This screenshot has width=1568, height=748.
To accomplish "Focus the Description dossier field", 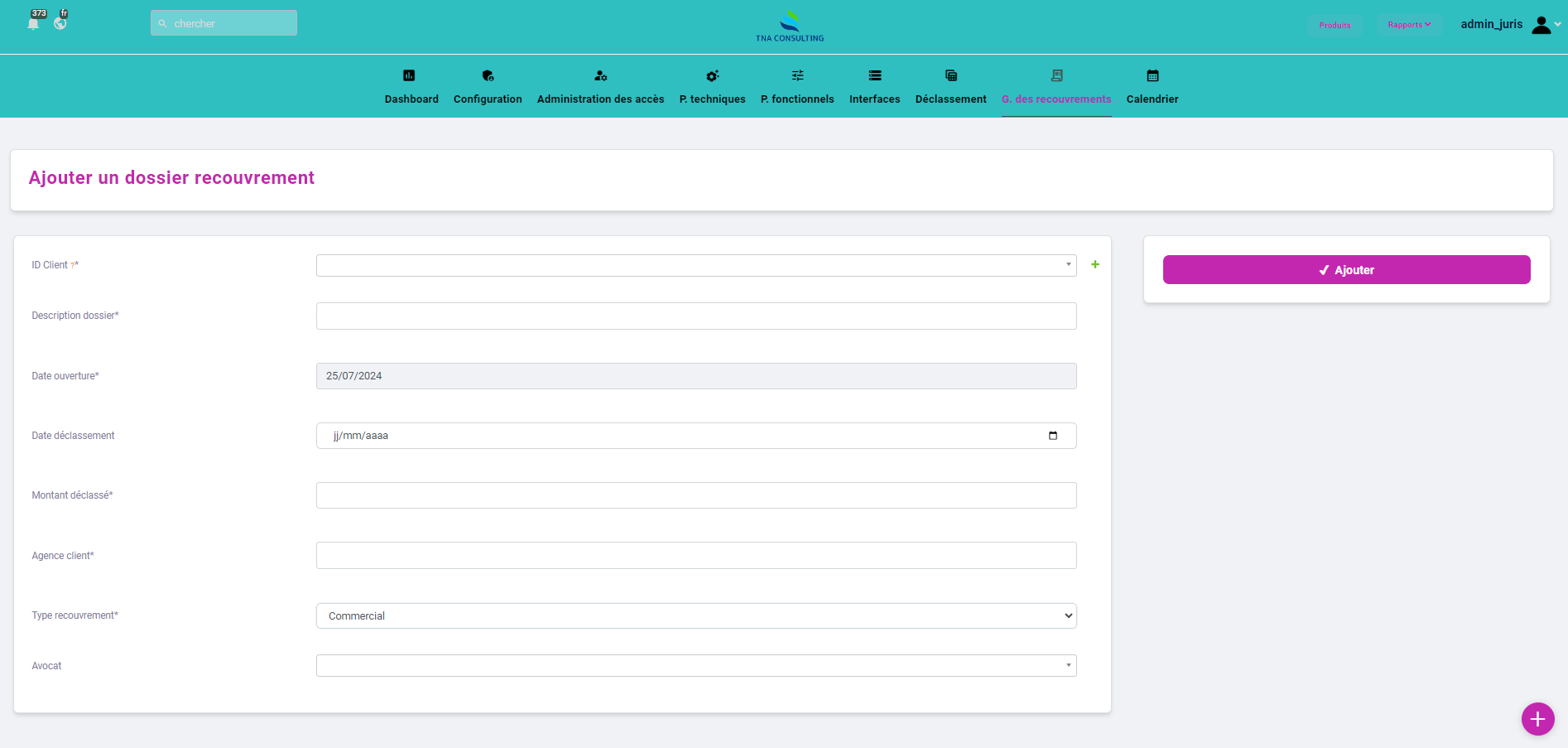I will point(695,316).
